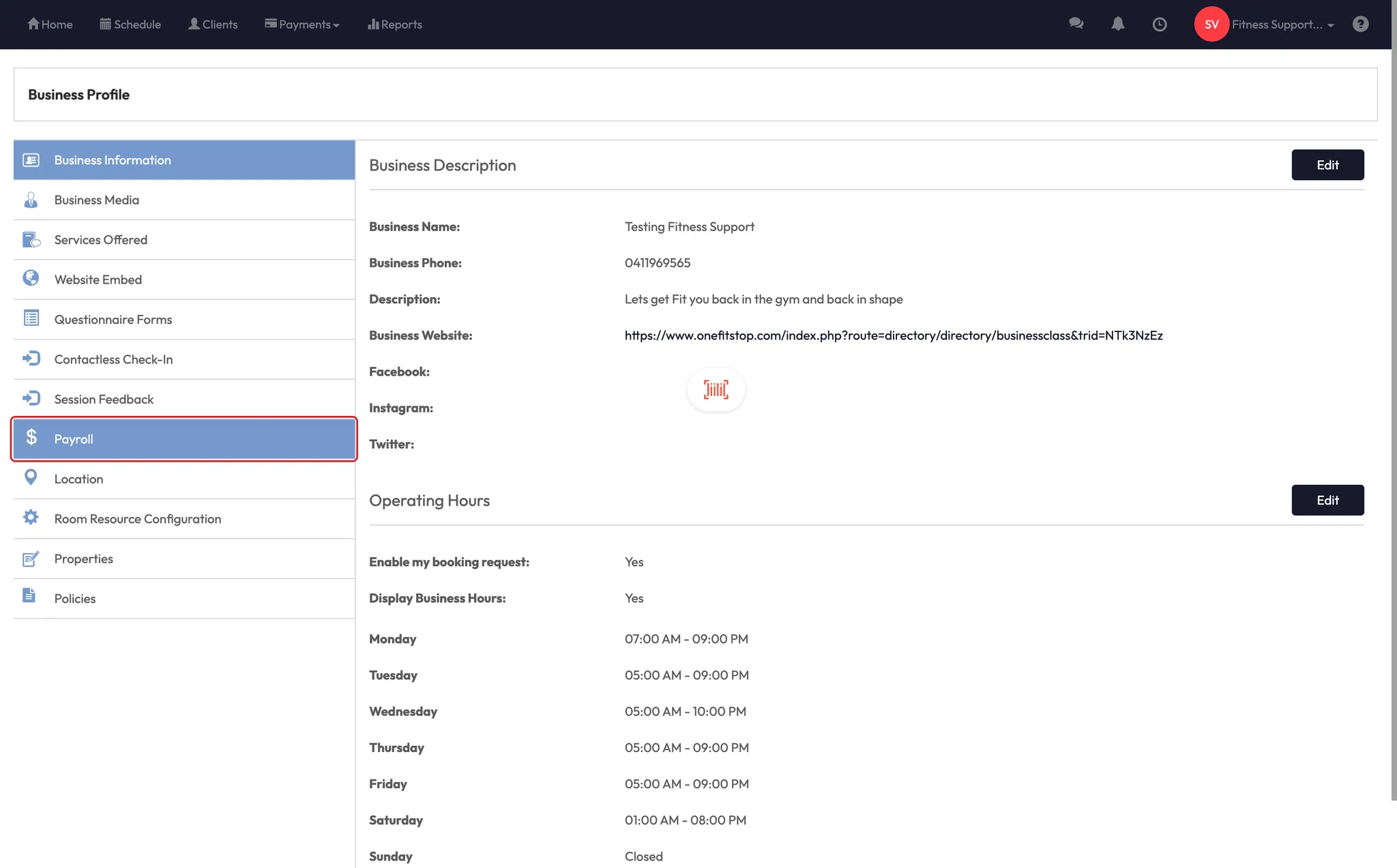Click the notifications bell icon

pos(1117,24)
